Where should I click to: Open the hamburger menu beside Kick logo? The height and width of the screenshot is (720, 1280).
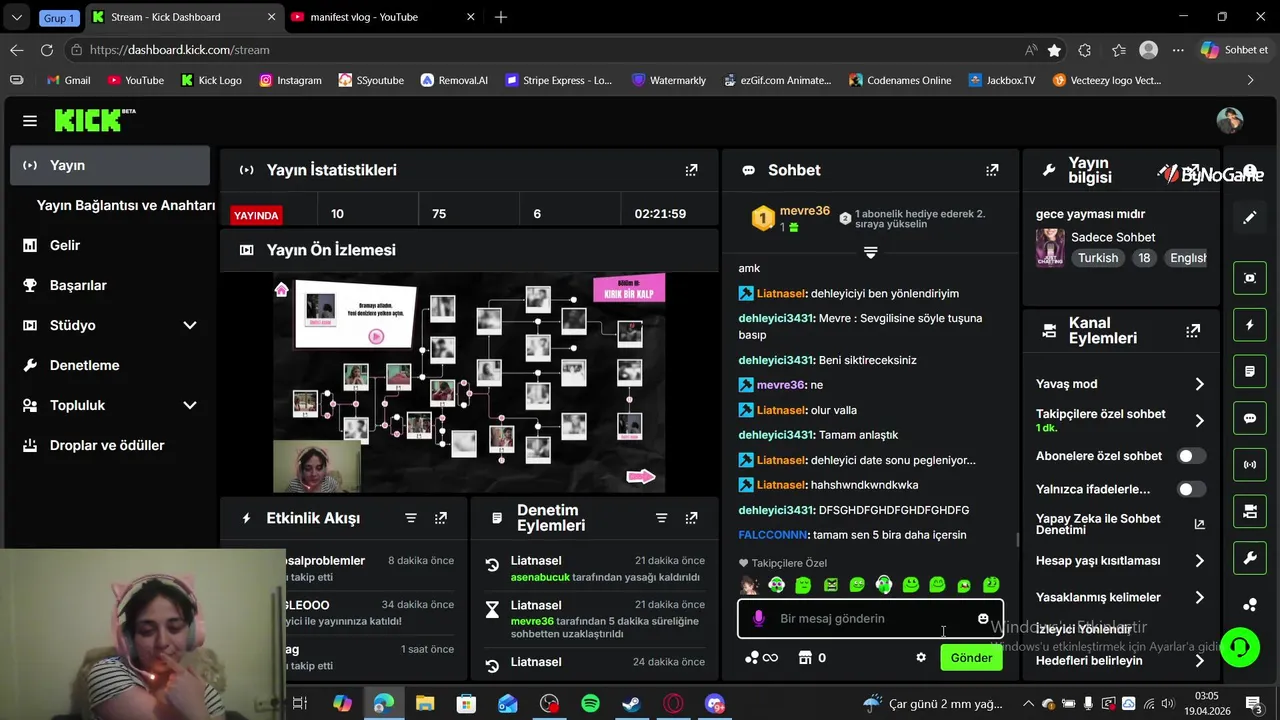tap(30, 121)
